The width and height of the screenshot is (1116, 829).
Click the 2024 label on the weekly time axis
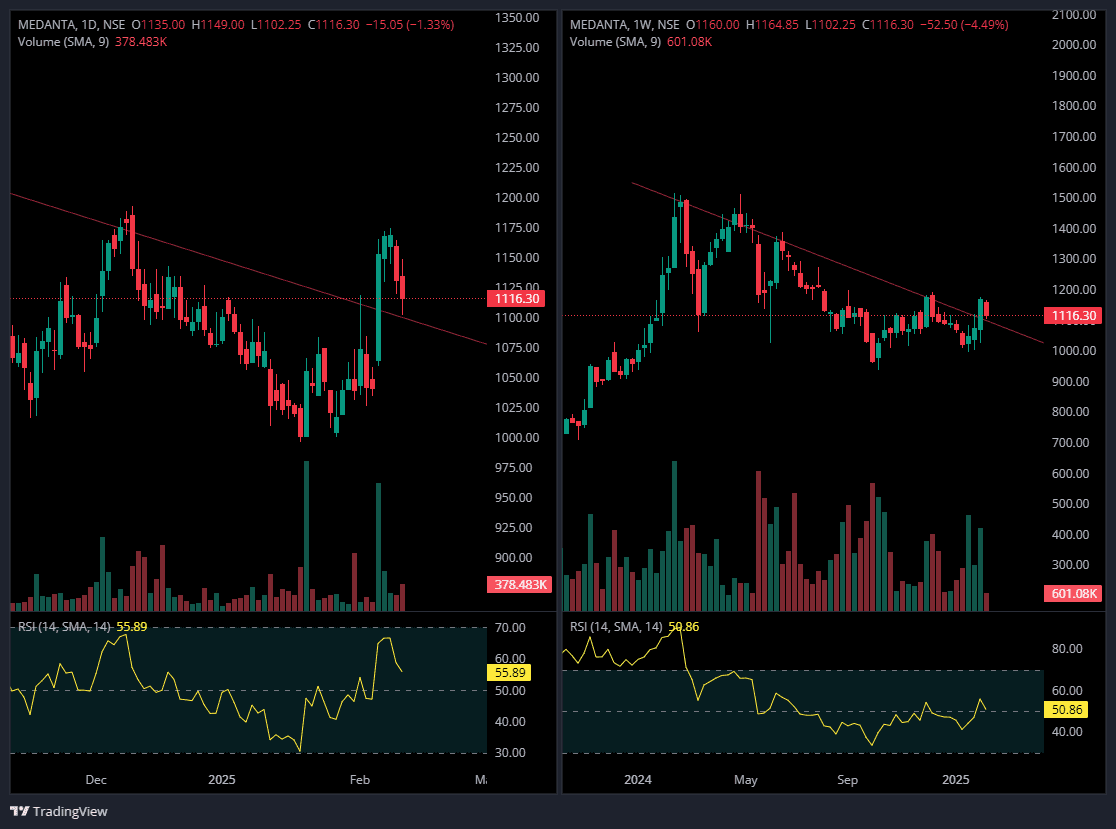pos(638,780)
